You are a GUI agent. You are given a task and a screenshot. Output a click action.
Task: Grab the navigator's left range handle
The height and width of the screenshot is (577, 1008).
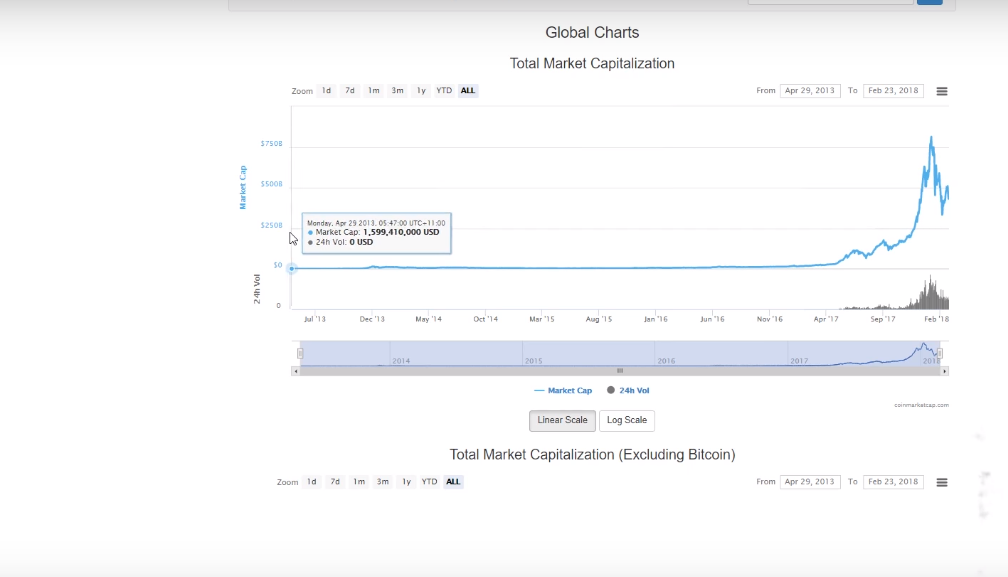tap(300, 353)
